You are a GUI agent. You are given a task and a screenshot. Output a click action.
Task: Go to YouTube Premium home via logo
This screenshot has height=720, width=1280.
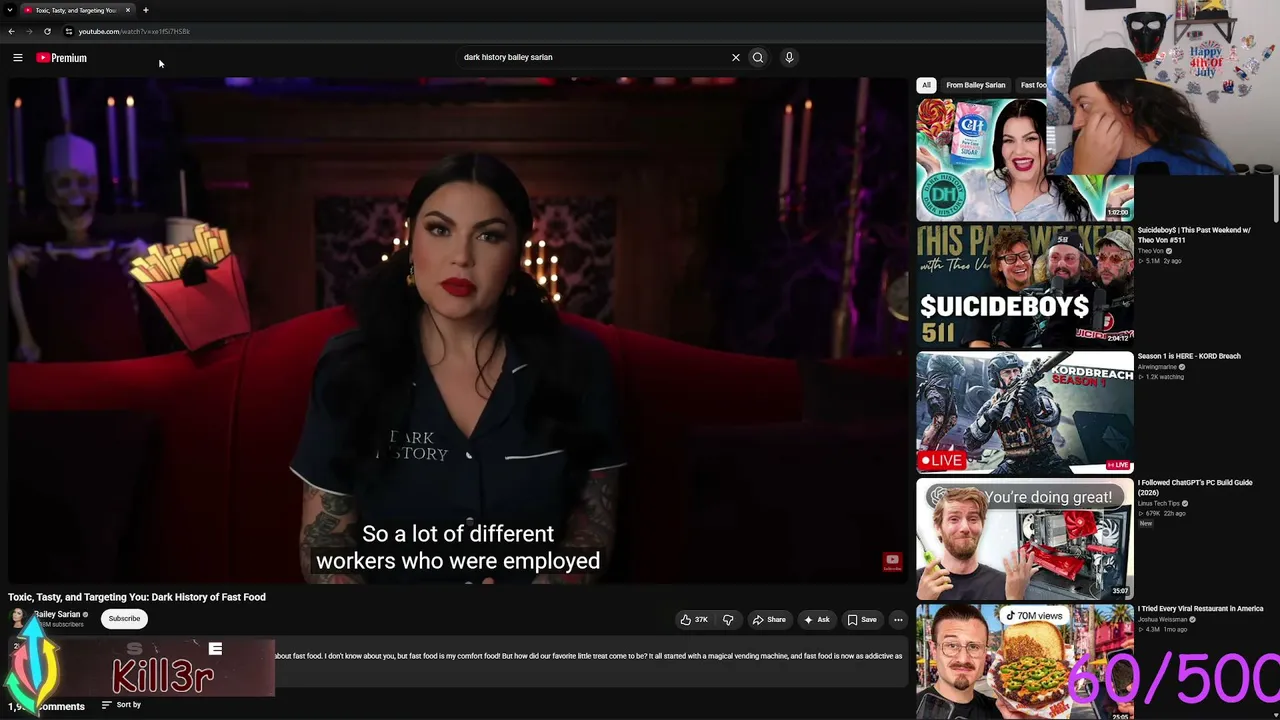tap(62, 58)
